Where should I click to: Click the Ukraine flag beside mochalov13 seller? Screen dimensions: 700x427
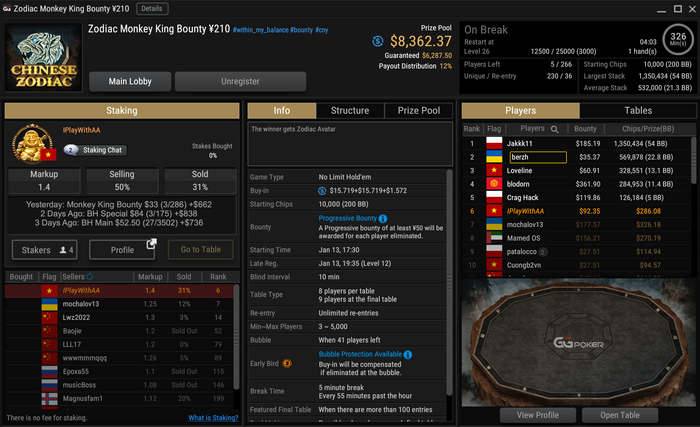(50, 304)
